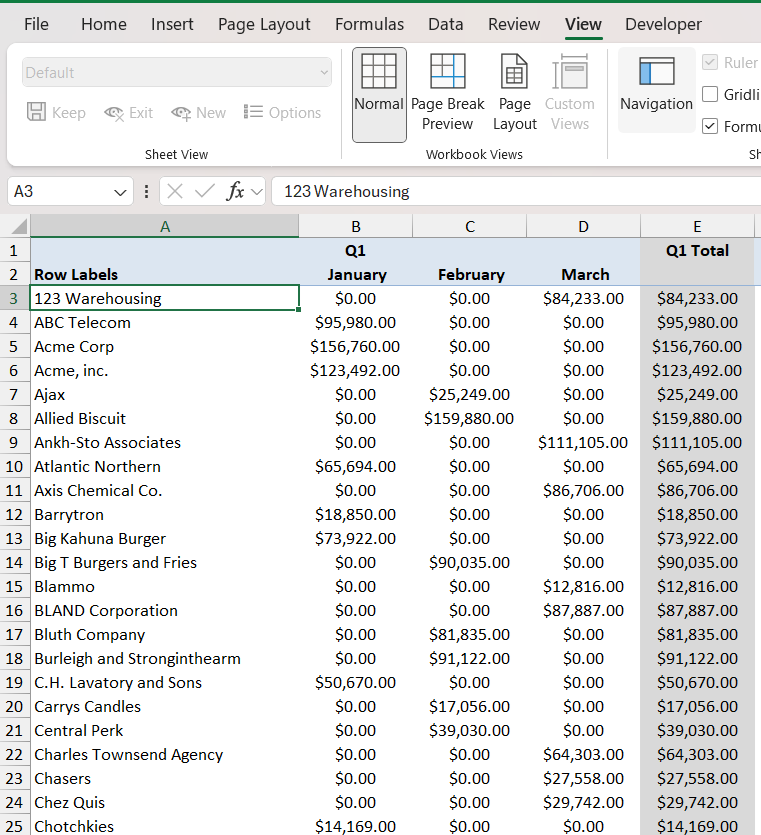
Task: Select the January header cell
Action: coord(356,274)
